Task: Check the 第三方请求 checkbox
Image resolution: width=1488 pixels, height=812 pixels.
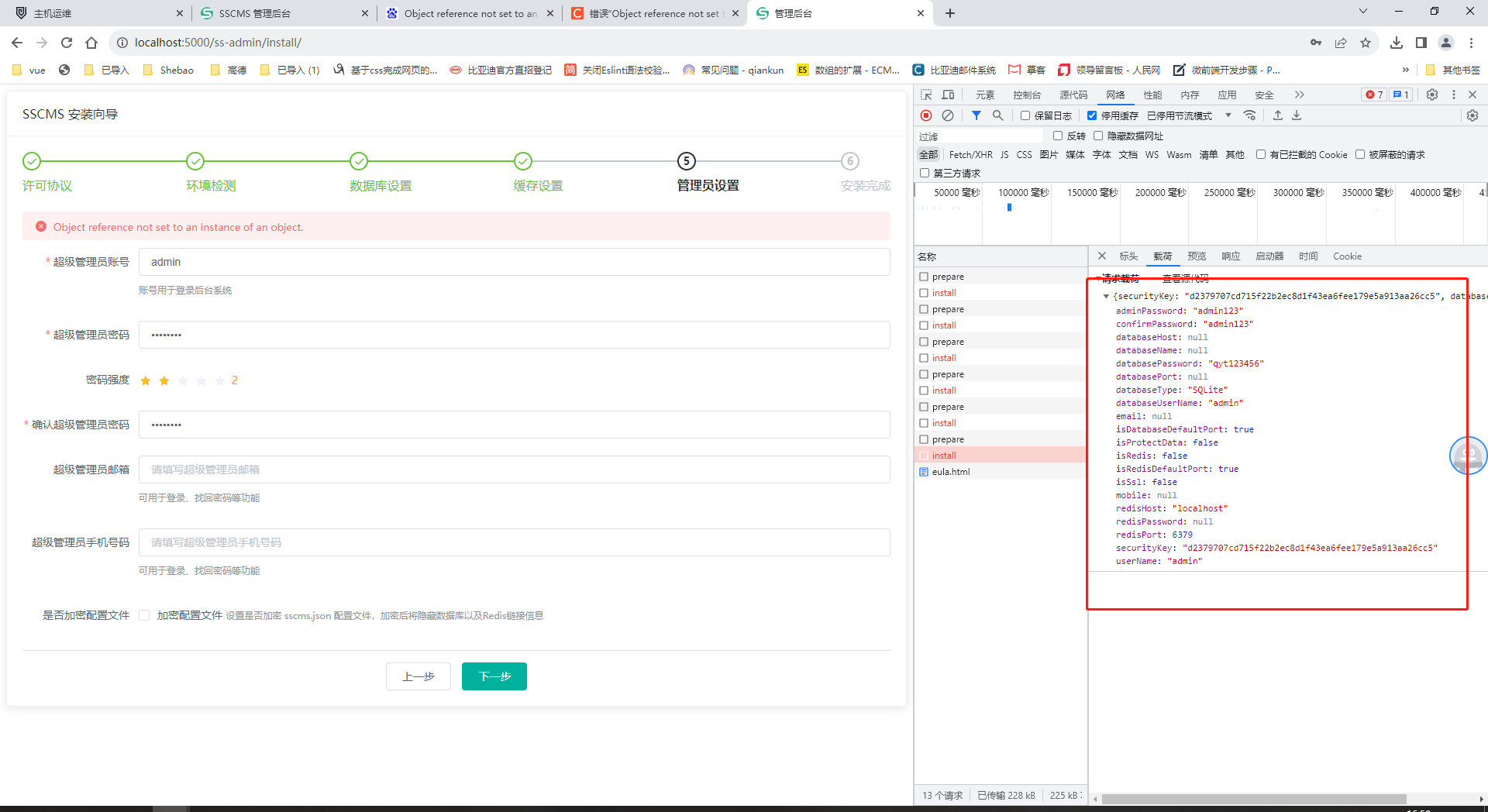Action: tap(925, 173)
